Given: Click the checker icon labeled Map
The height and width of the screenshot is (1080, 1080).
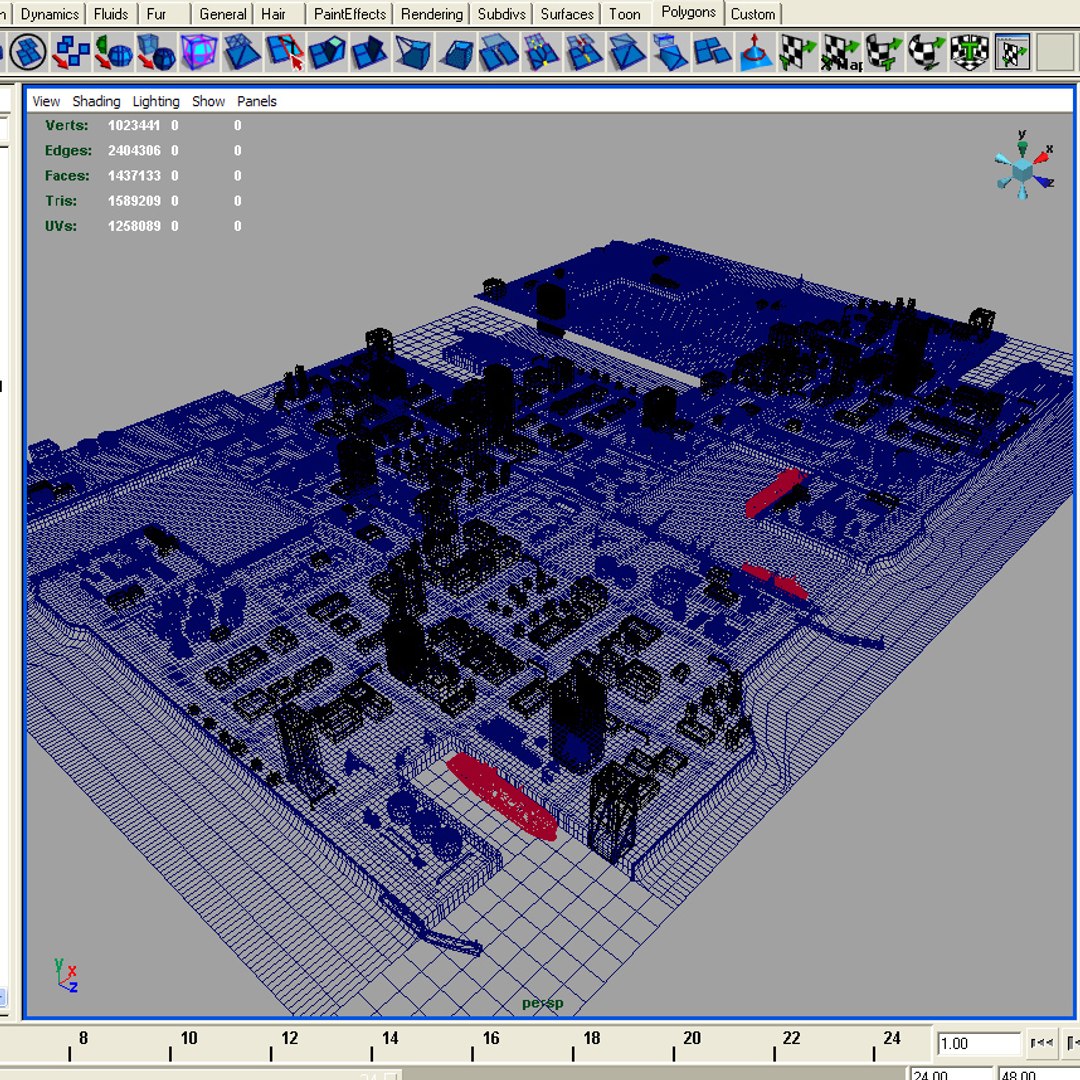Looking at the screenshot, I should [x=840, y=52].
